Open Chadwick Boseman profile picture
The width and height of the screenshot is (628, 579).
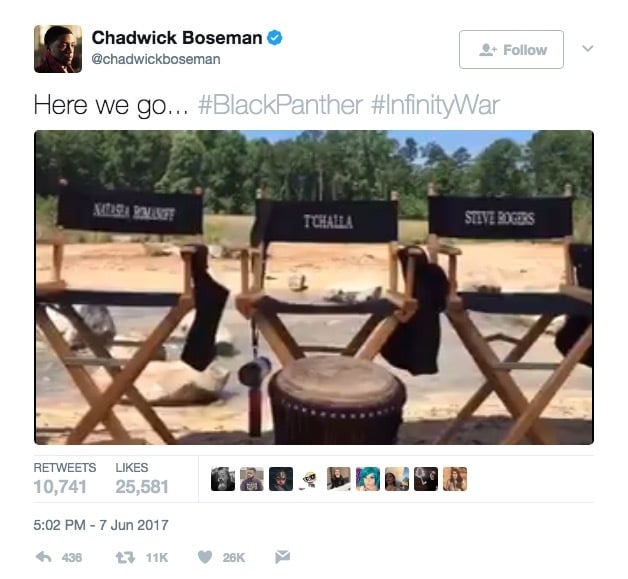(58, 49)
